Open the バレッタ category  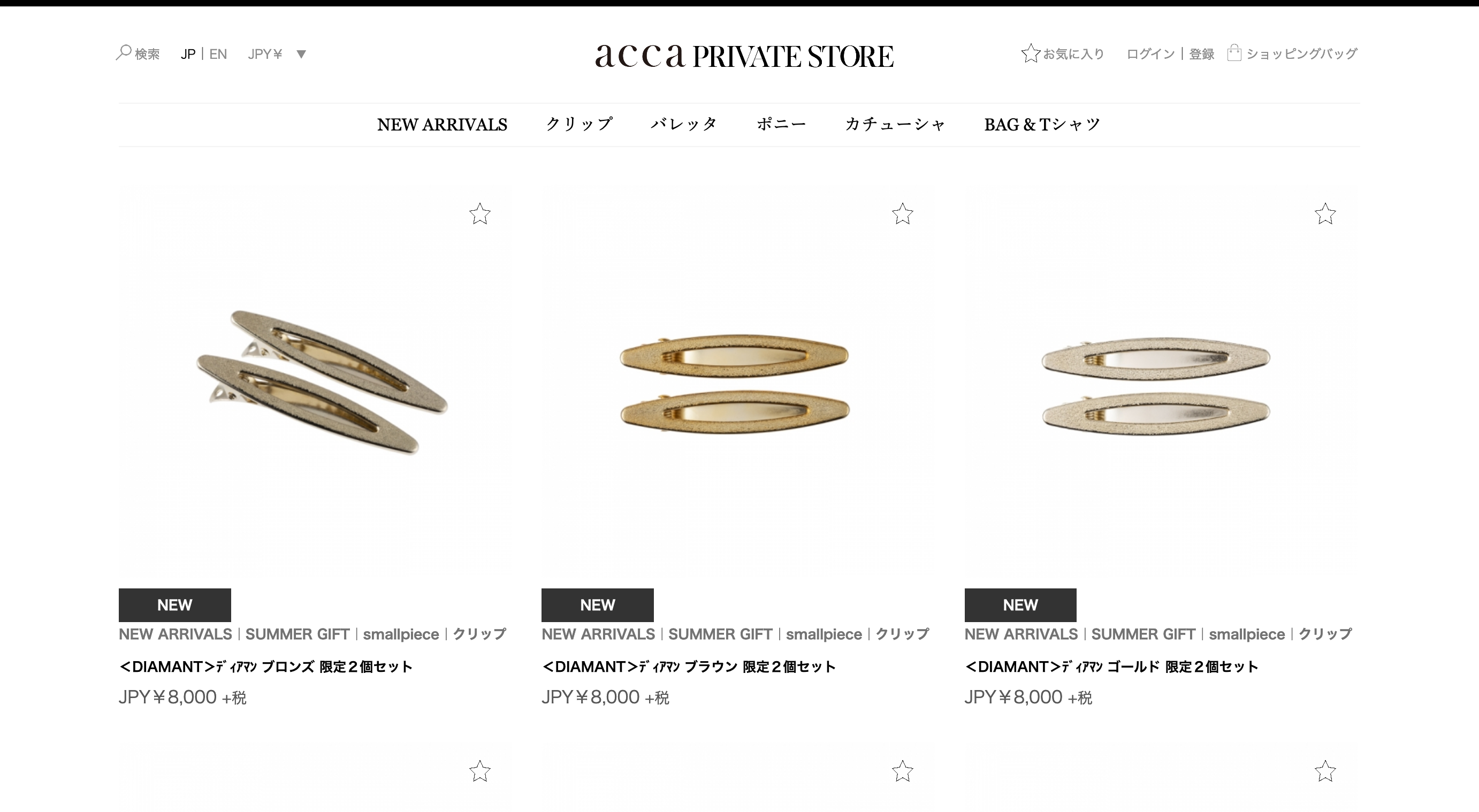coord(684,125)
